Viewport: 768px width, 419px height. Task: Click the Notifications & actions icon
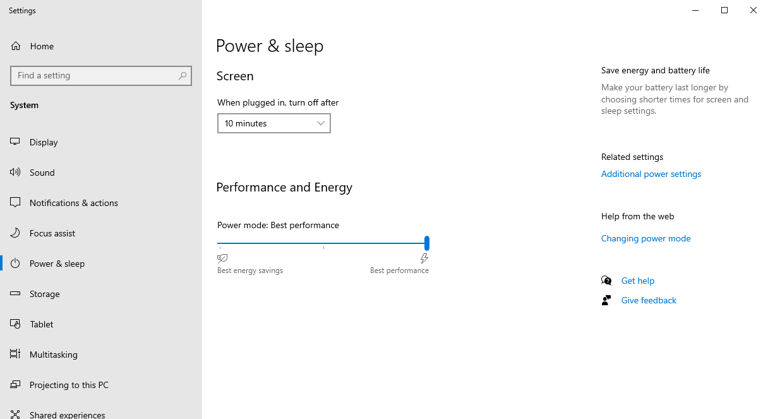pos(16,202)
